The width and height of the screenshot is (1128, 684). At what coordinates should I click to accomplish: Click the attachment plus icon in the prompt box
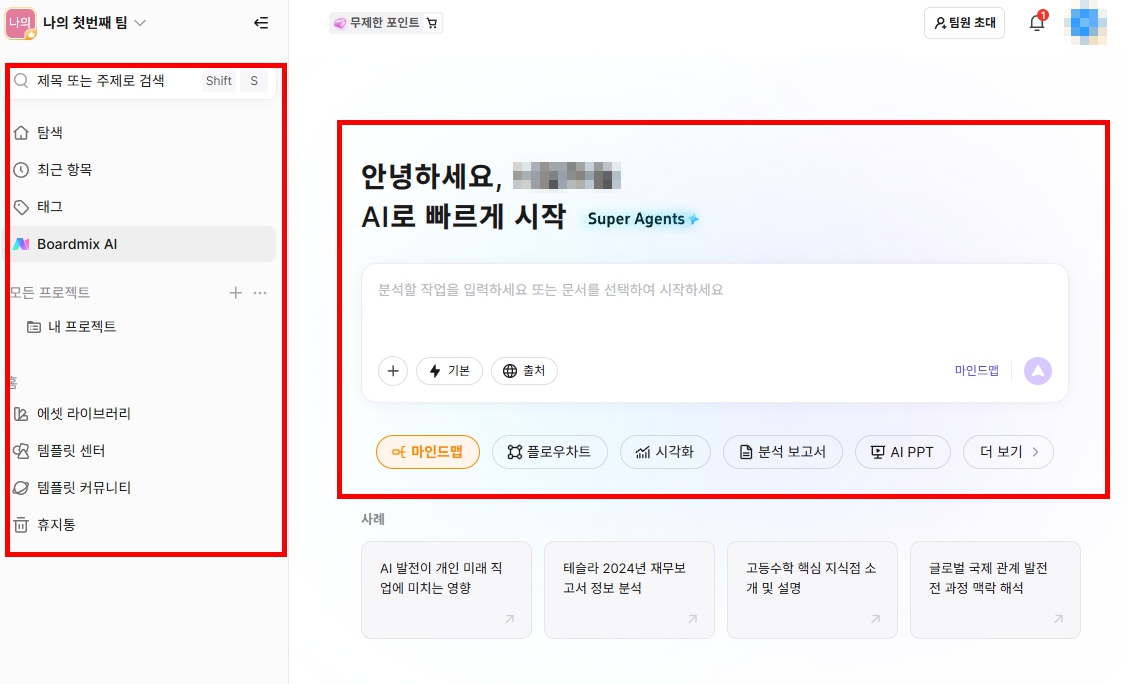[392, 371]
